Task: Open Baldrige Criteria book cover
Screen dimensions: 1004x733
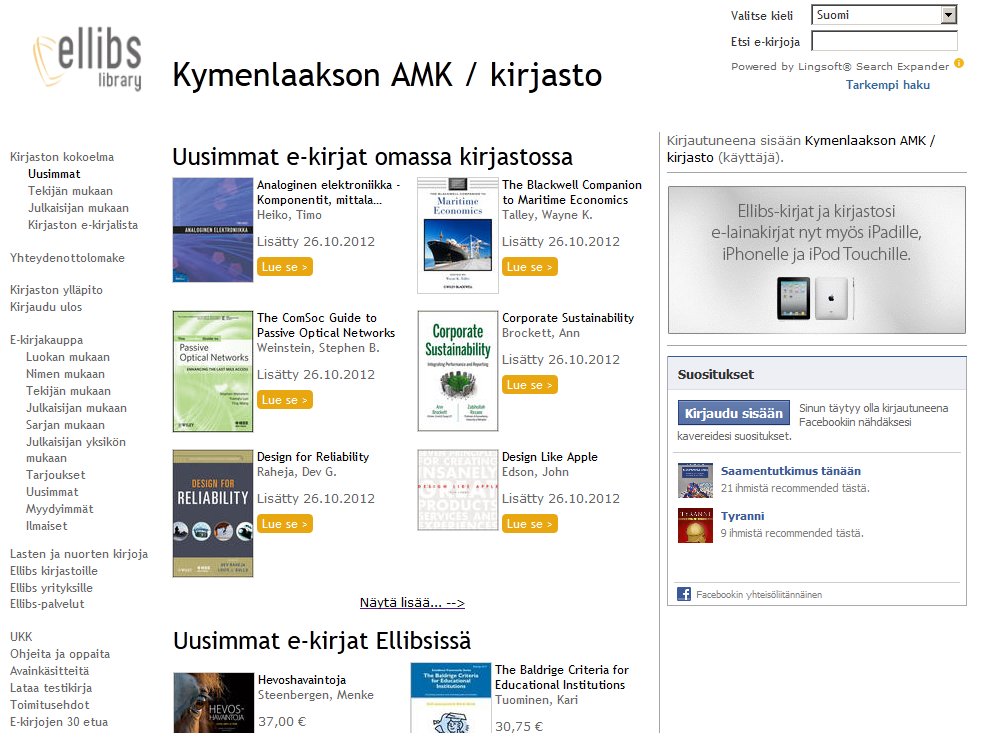Action: point(451,698)
